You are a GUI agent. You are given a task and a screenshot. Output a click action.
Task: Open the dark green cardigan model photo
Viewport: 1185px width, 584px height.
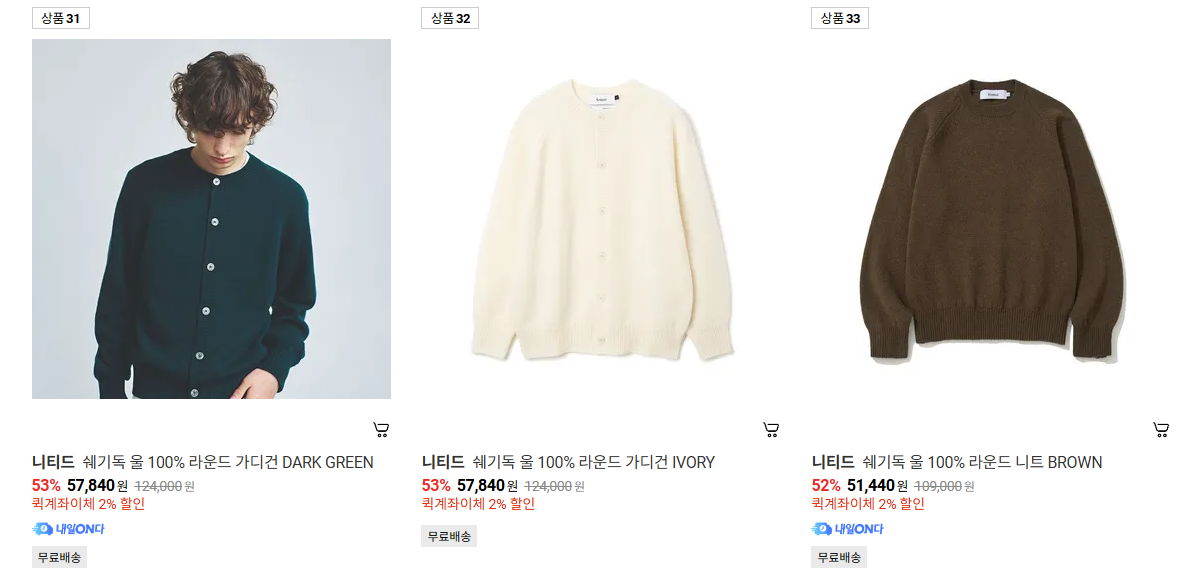point(211,219)
